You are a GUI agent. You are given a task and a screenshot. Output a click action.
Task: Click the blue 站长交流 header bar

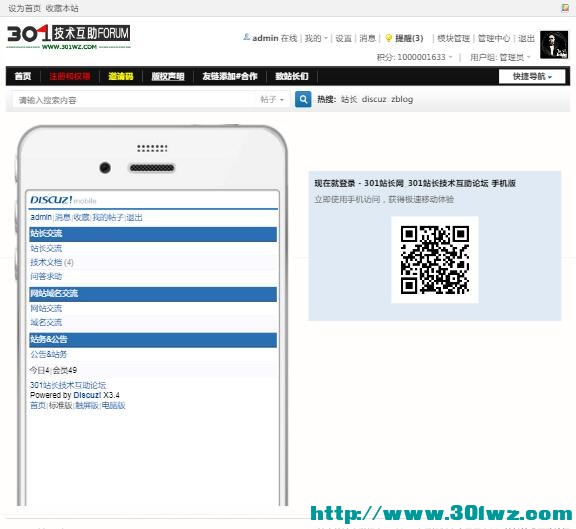coord(153,234)
